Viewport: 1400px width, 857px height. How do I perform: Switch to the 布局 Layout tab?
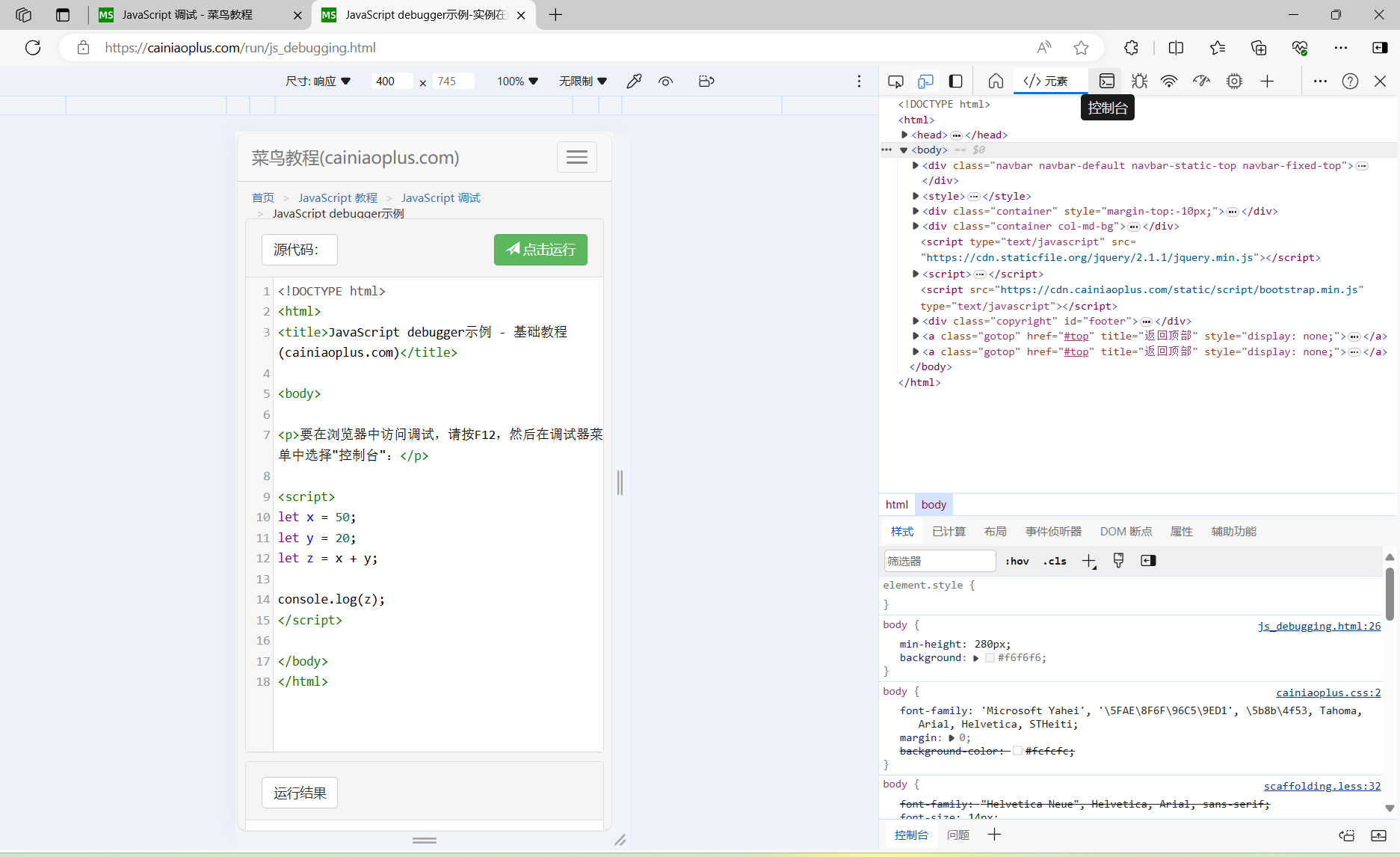[995, 531]
